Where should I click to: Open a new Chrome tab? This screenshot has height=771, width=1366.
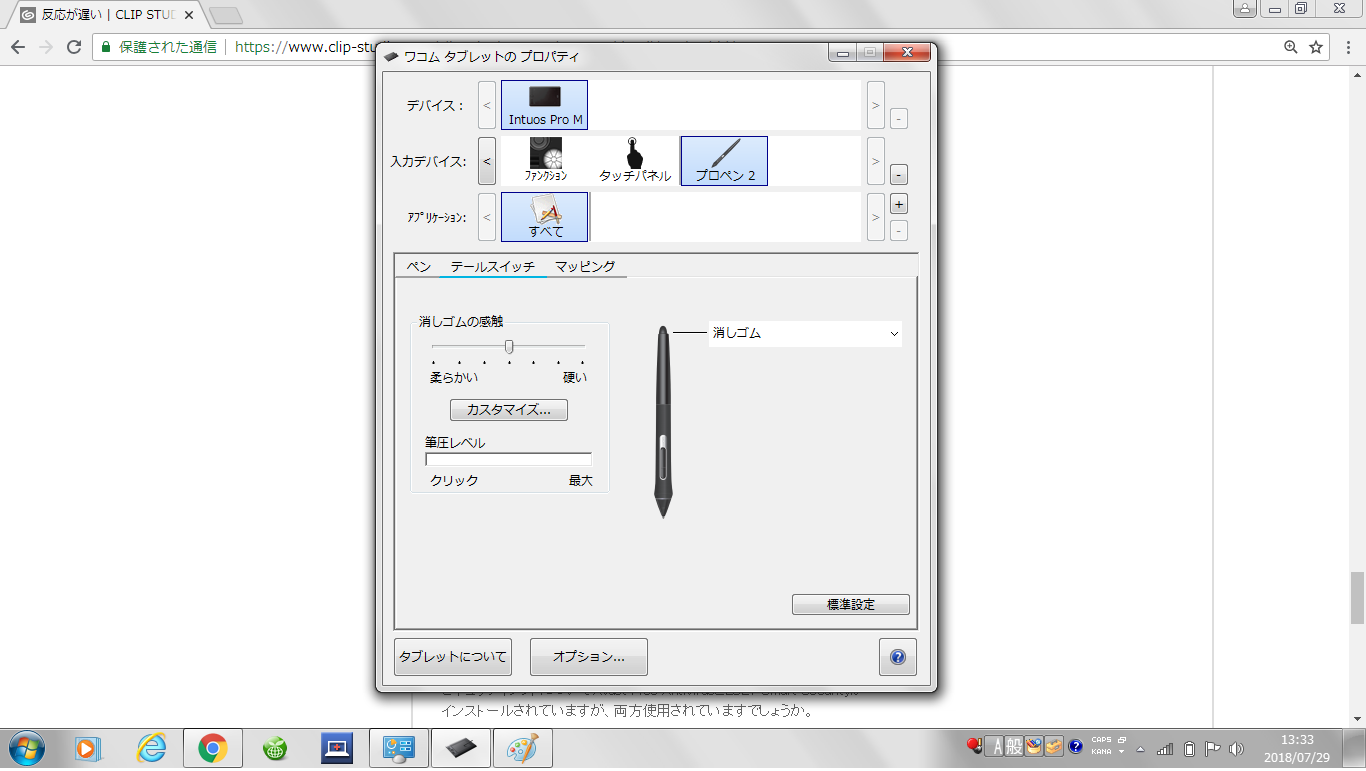pos(226,16)
